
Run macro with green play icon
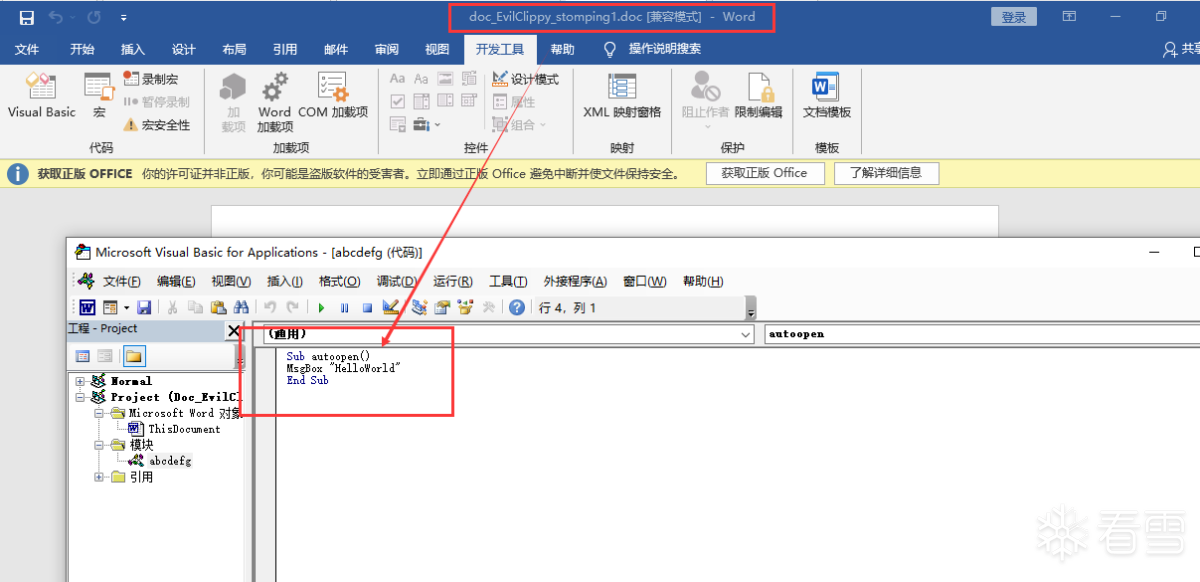[x=321, y=307]
